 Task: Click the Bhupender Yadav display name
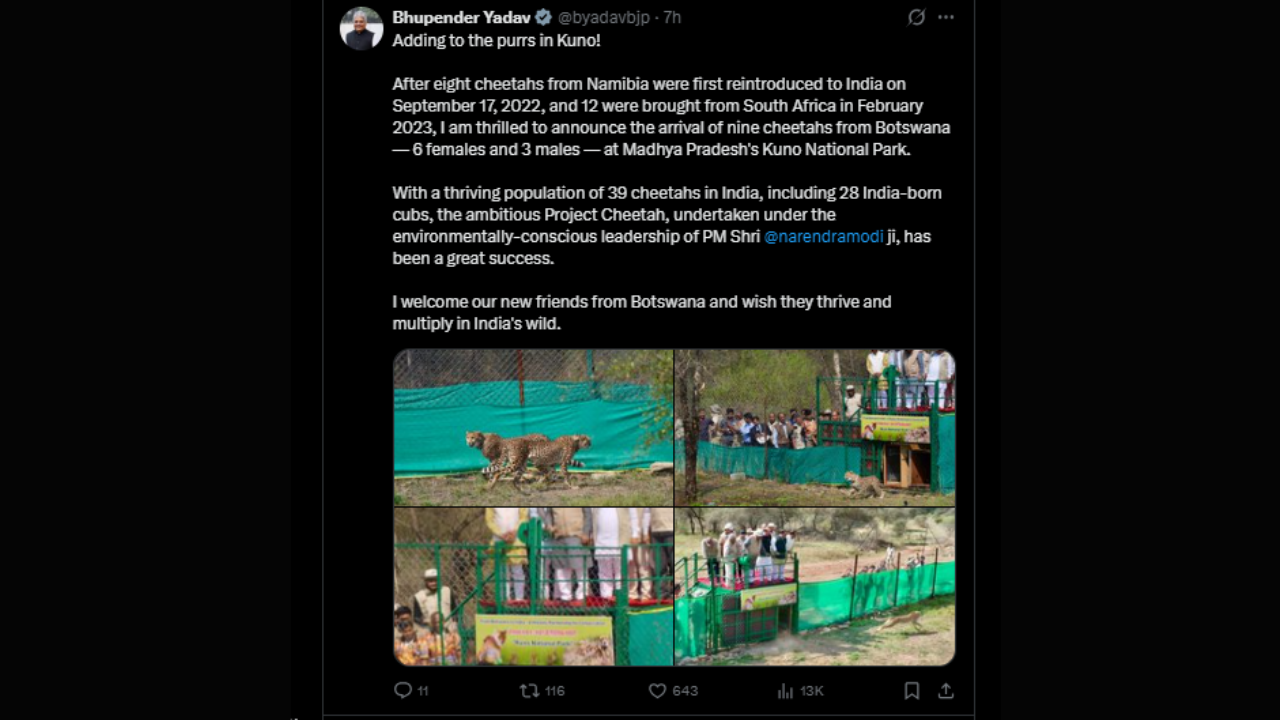[461, 18]
